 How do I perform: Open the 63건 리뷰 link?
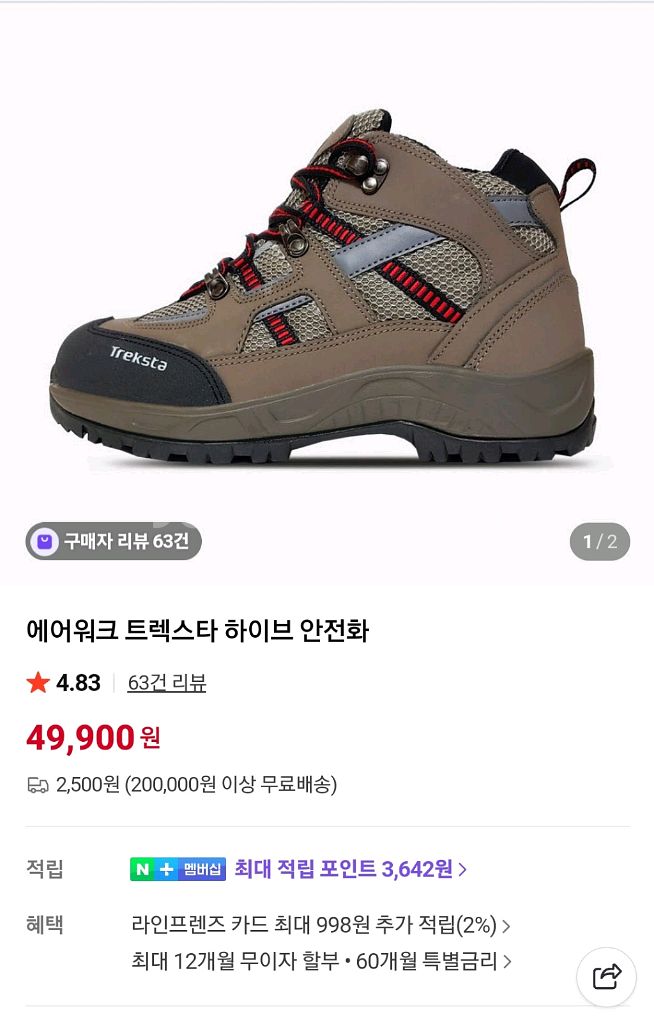167,683
